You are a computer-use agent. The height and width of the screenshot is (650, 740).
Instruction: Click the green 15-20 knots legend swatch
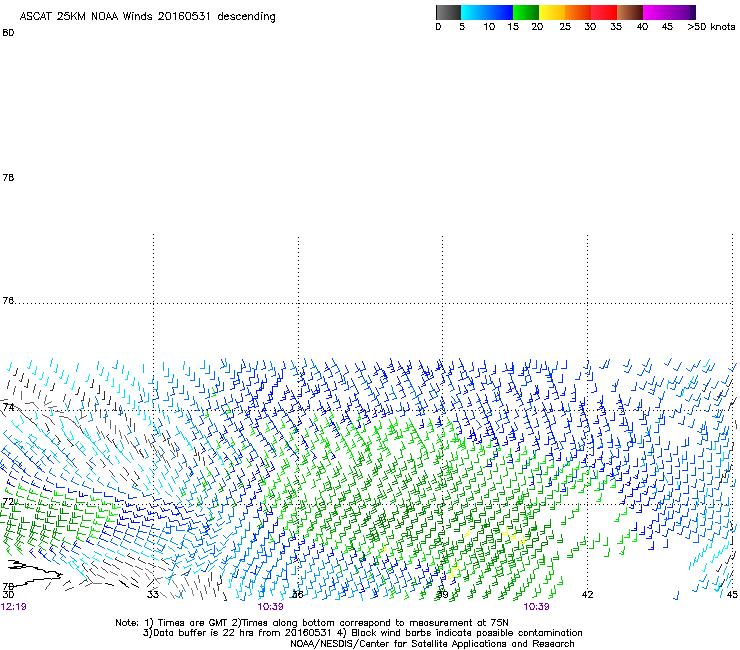pyautogui.click(x=526, y=12)
